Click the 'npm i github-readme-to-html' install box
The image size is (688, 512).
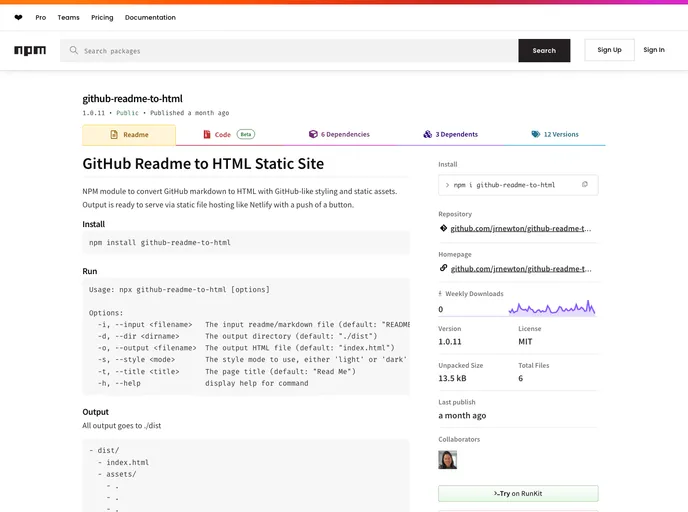click(518, 185)
